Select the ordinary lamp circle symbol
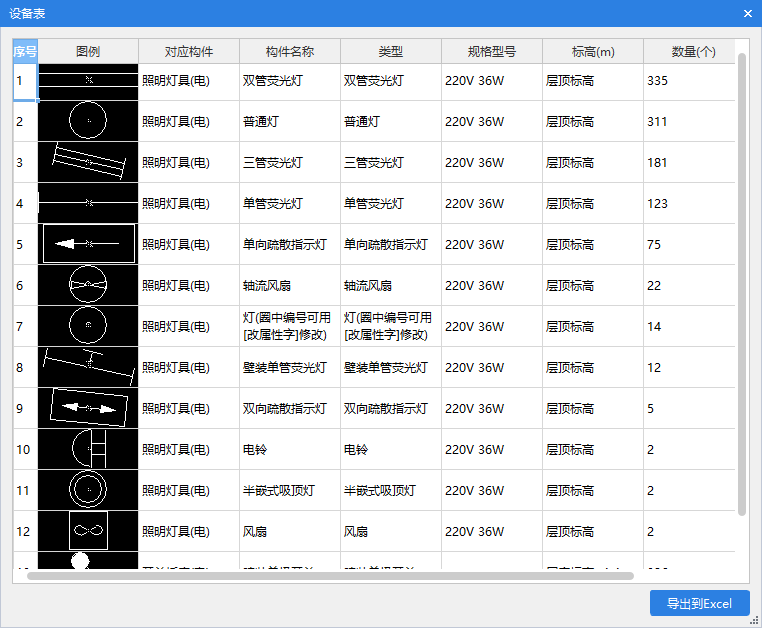Screen dimensions: 762x628 pos(88,121)
